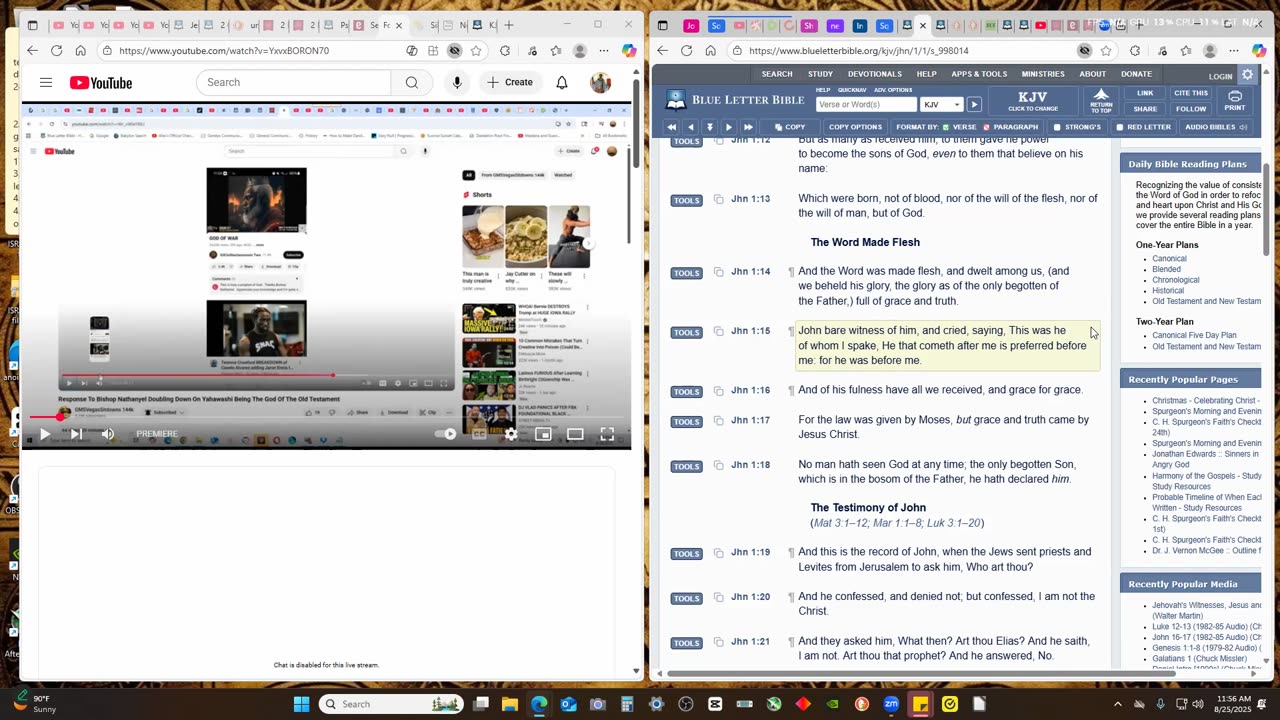The image size is (1280, 720).
Task: Click the YouTube search magnifier button
Action: coord(411,83)
